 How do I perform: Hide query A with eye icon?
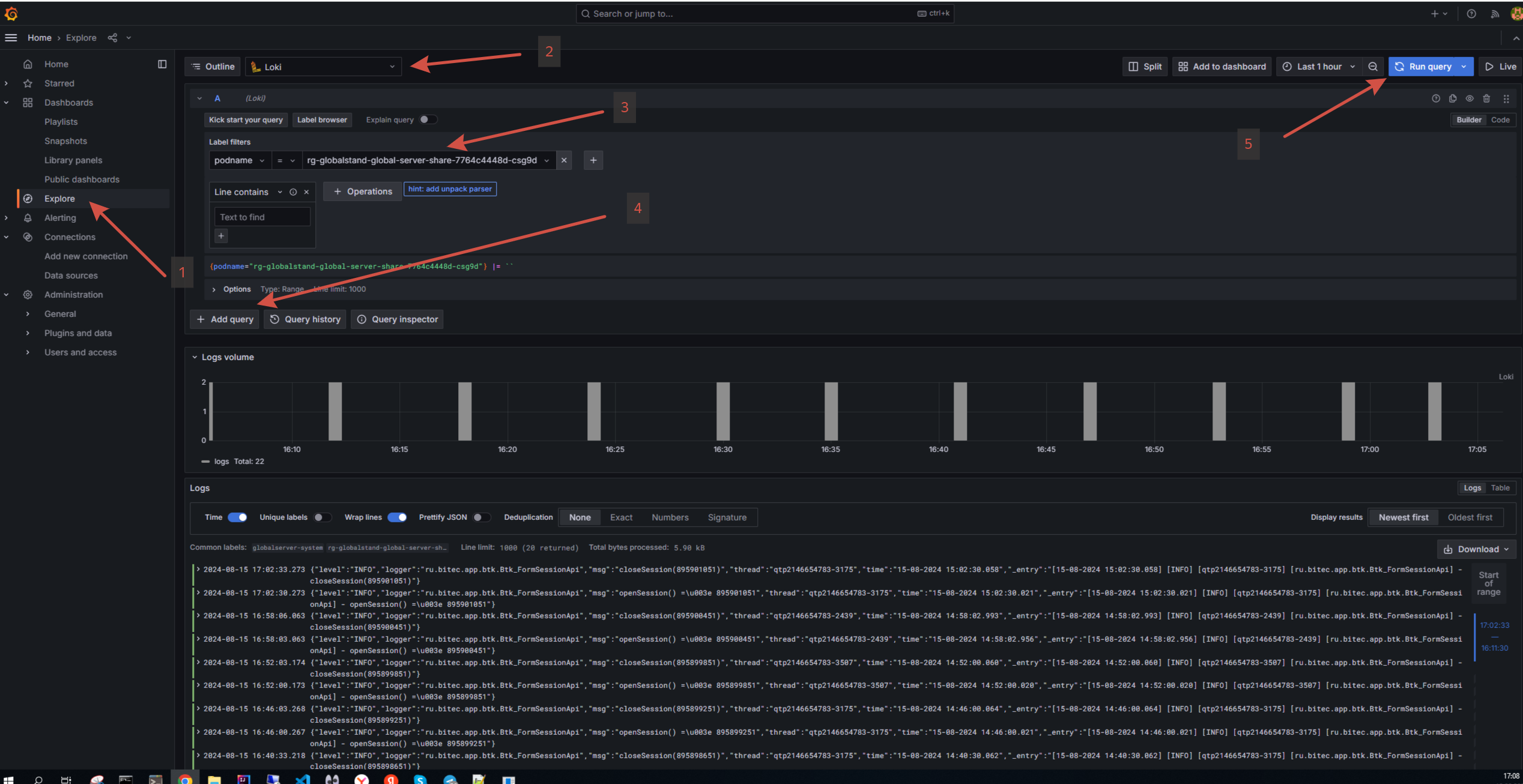click(1470, 98)
